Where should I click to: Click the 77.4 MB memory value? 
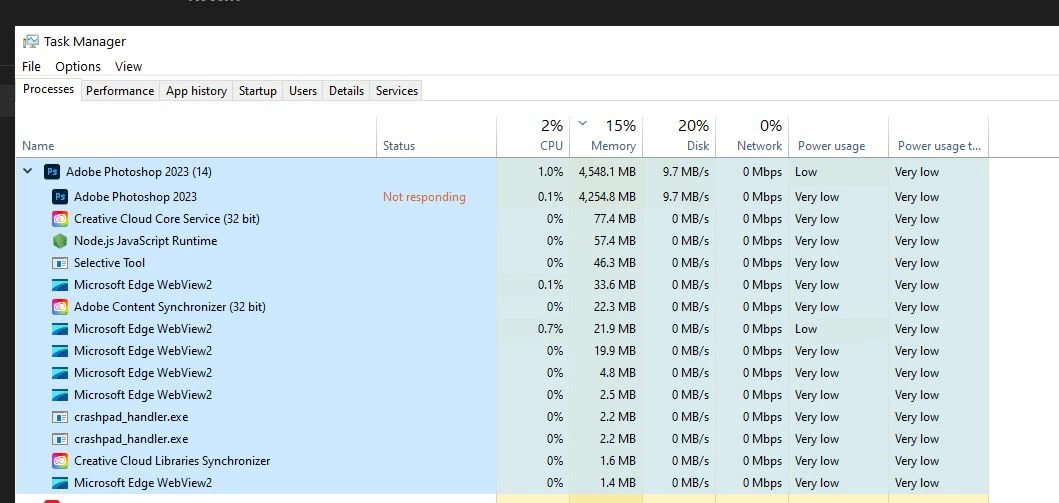click(615, 219)
